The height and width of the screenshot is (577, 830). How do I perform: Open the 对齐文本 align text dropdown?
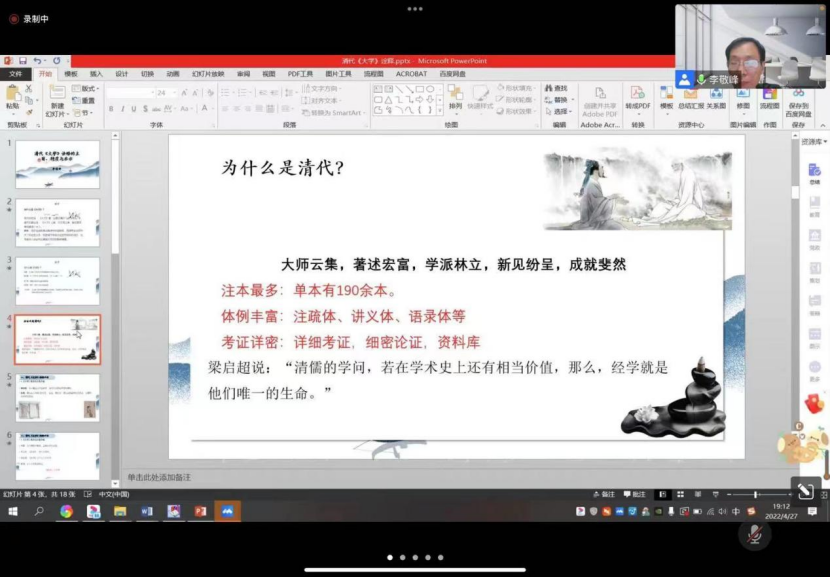tap(321, 101)
